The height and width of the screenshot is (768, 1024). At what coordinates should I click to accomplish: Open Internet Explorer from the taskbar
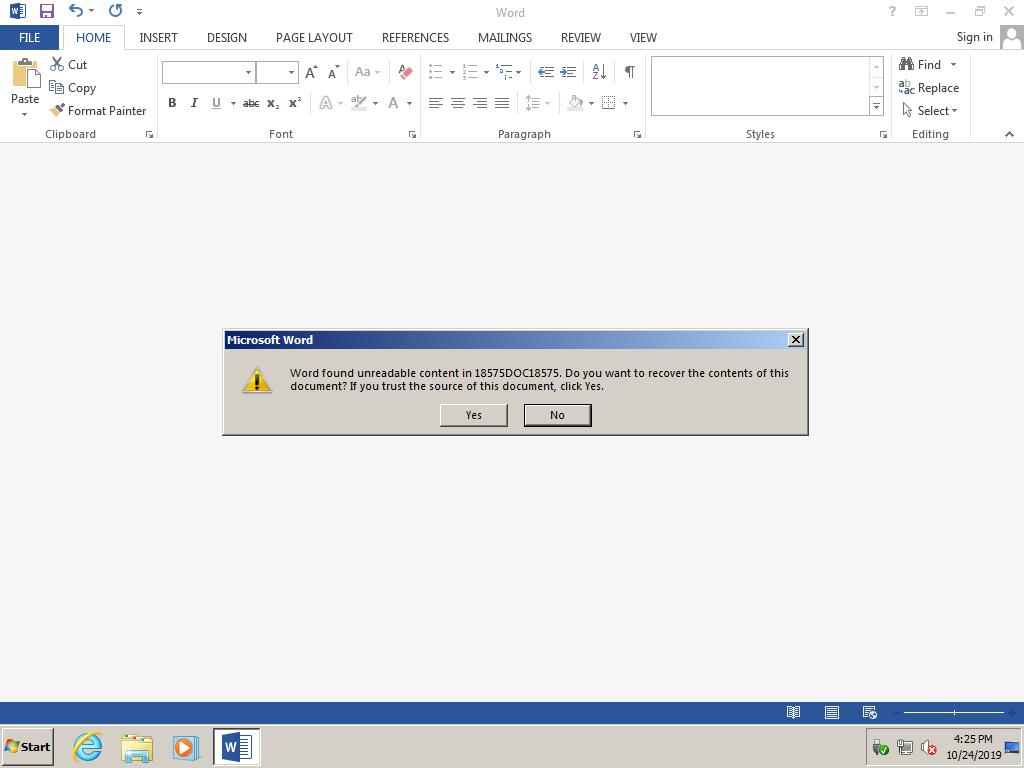coord(88,747)
